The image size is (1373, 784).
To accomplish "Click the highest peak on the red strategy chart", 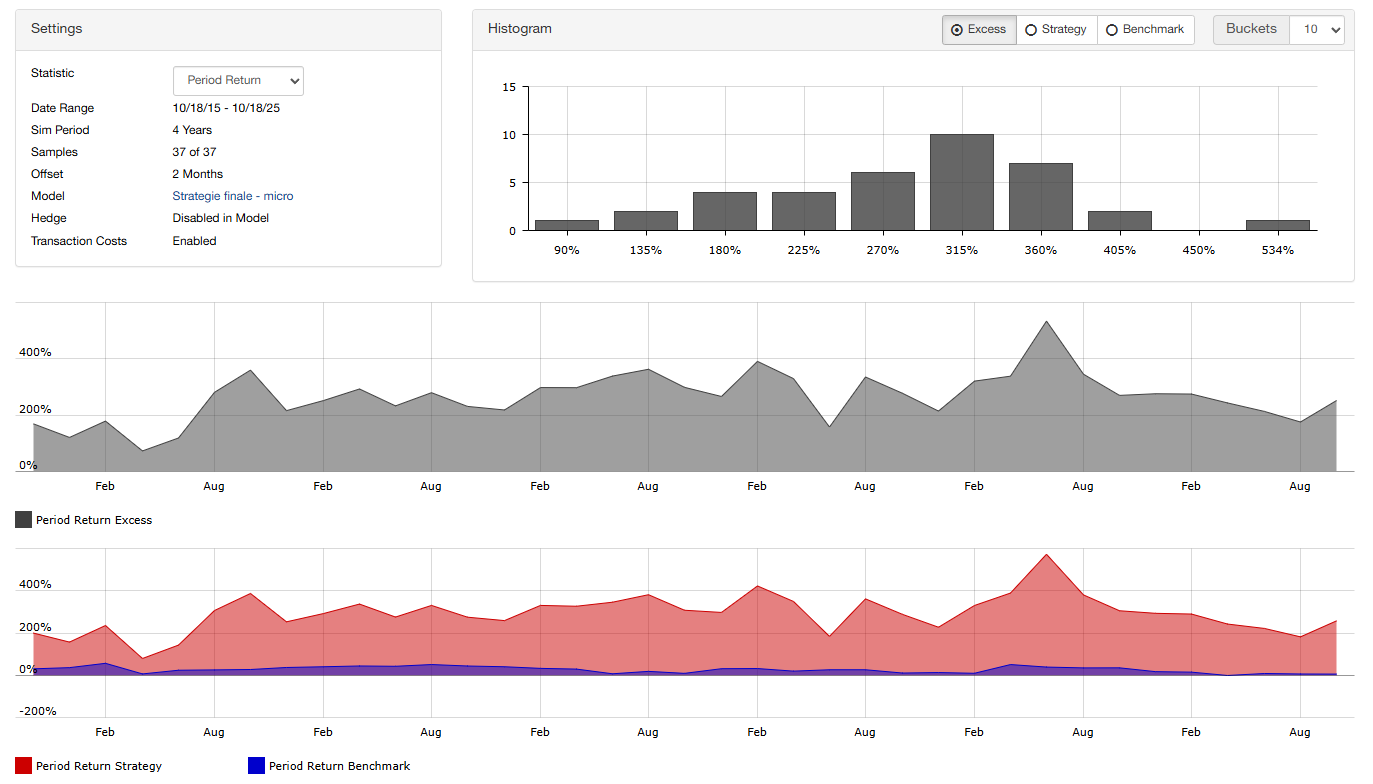I will tap(1046, 556).
